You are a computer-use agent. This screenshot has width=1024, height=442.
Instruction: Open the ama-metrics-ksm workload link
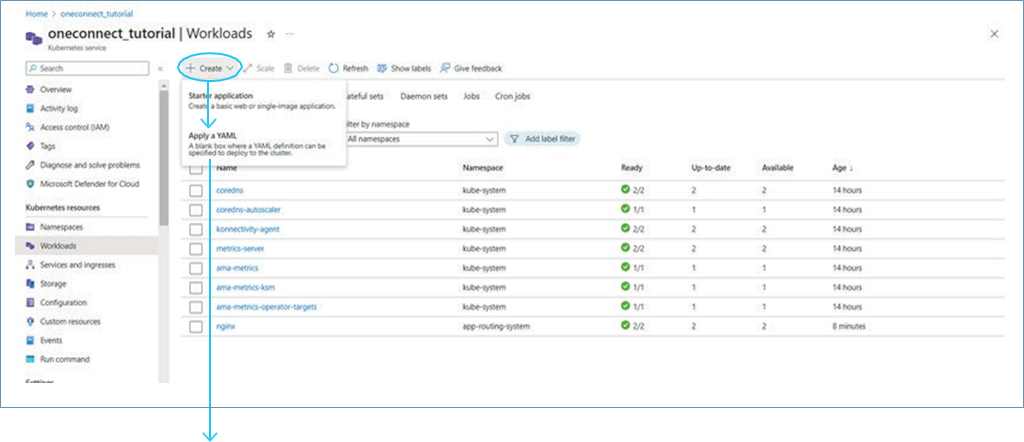pyautogui.click(x=246, y=288)
